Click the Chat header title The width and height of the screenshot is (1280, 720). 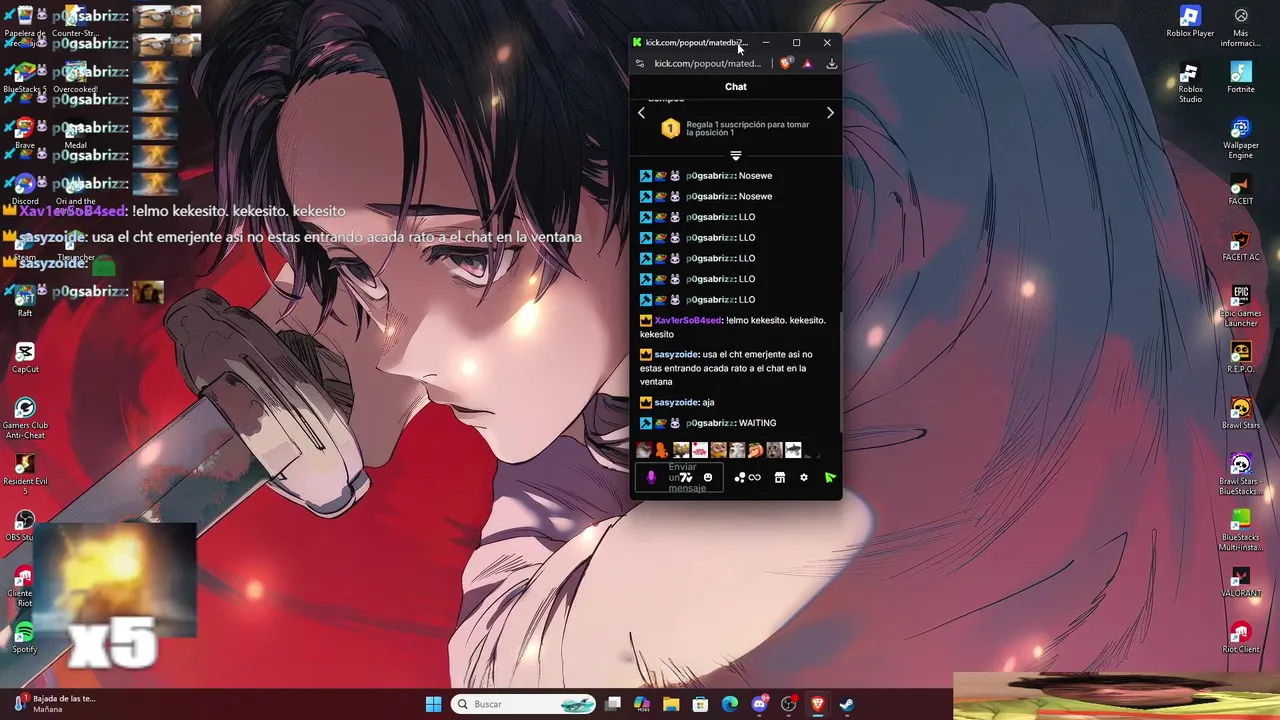point(736,87)
